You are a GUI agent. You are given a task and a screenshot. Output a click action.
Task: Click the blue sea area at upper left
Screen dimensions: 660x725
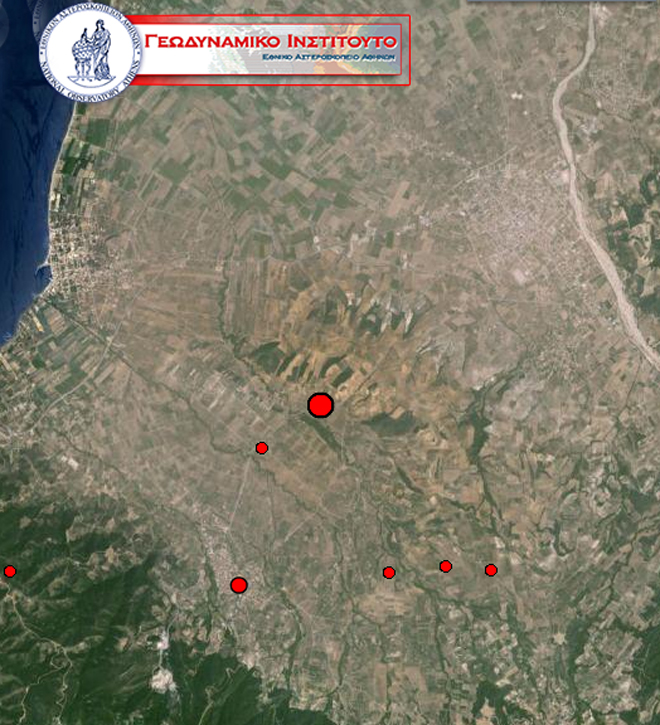[20, 150]
